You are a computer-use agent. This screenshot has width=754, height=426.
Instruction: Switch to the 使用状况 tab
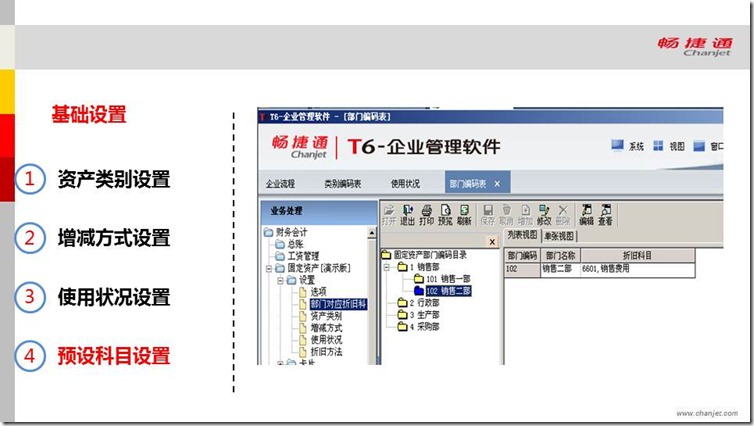click(405, 184)
